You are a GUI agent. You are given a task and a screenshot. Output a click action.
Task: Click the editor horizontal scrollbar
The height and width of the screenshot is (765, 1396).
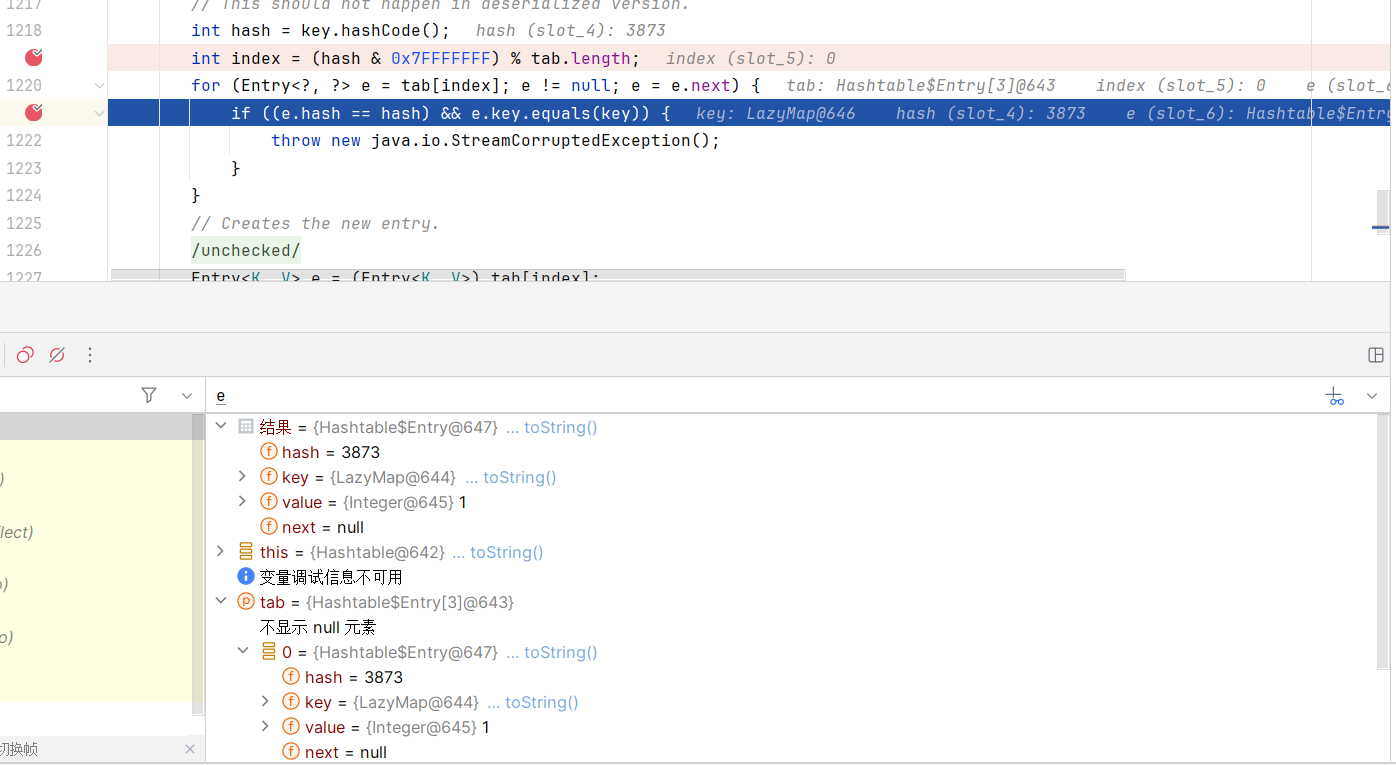(617, 274)
